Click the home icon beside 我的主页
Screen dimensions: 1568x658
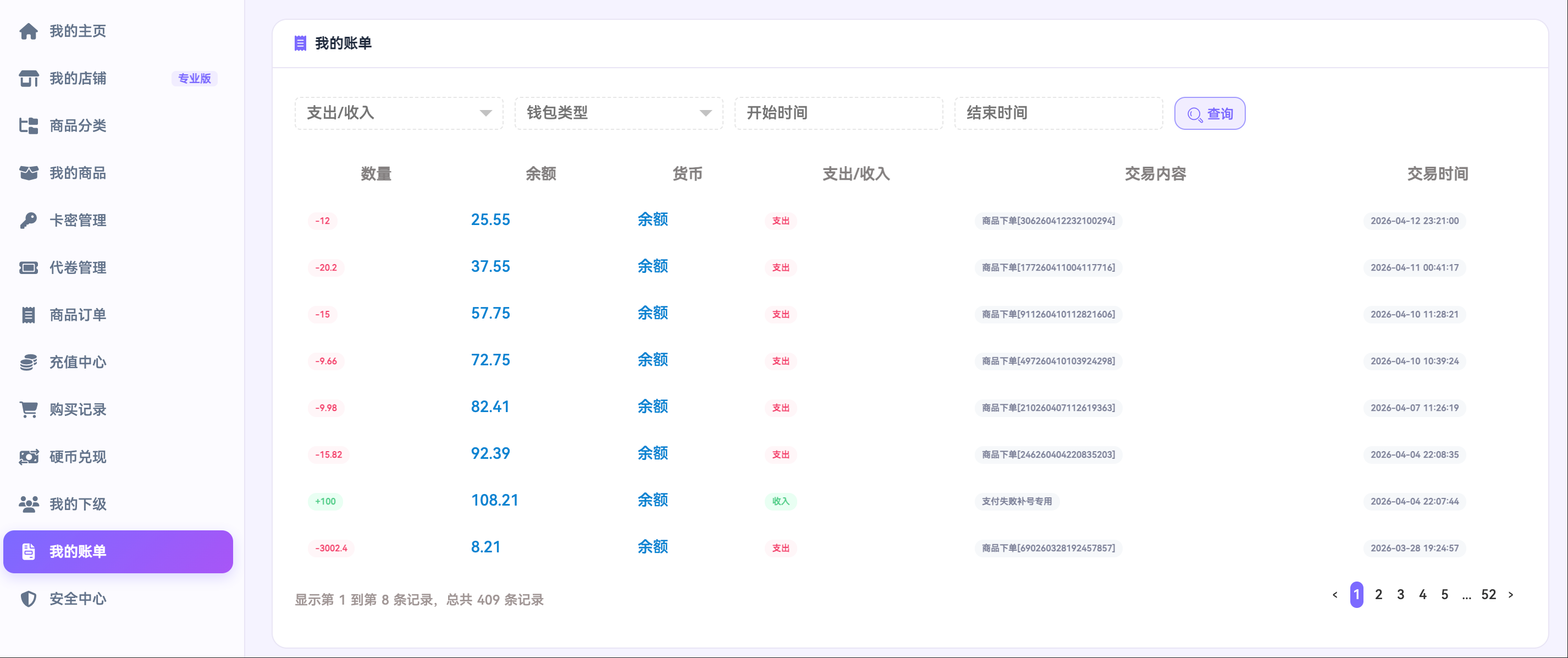29,31
